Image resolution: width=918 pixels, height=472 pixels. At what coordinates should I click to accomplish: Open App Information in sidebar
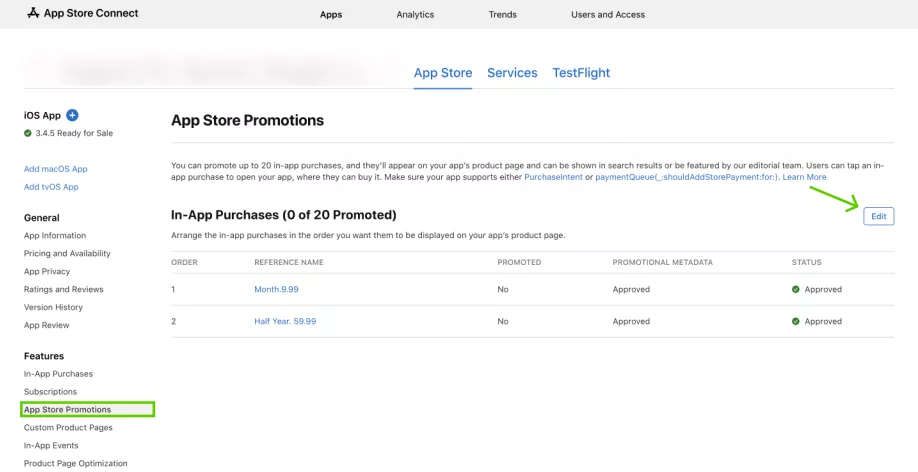click(55, 235)
